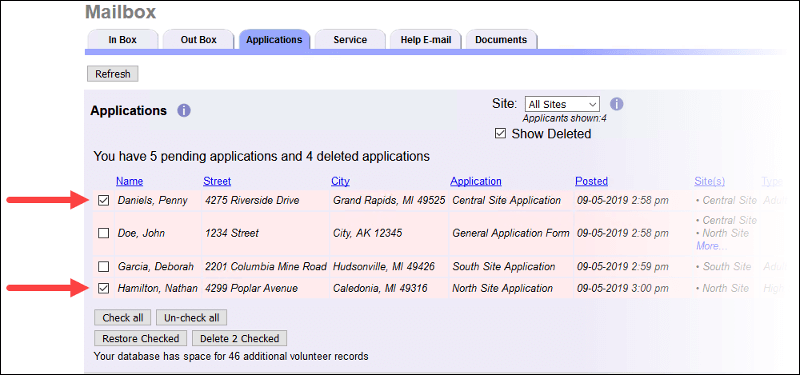Click the city Caledonia, MI 49316
Image resolution: width=800 pixels, height=375 pixels.
click(380, 288)
